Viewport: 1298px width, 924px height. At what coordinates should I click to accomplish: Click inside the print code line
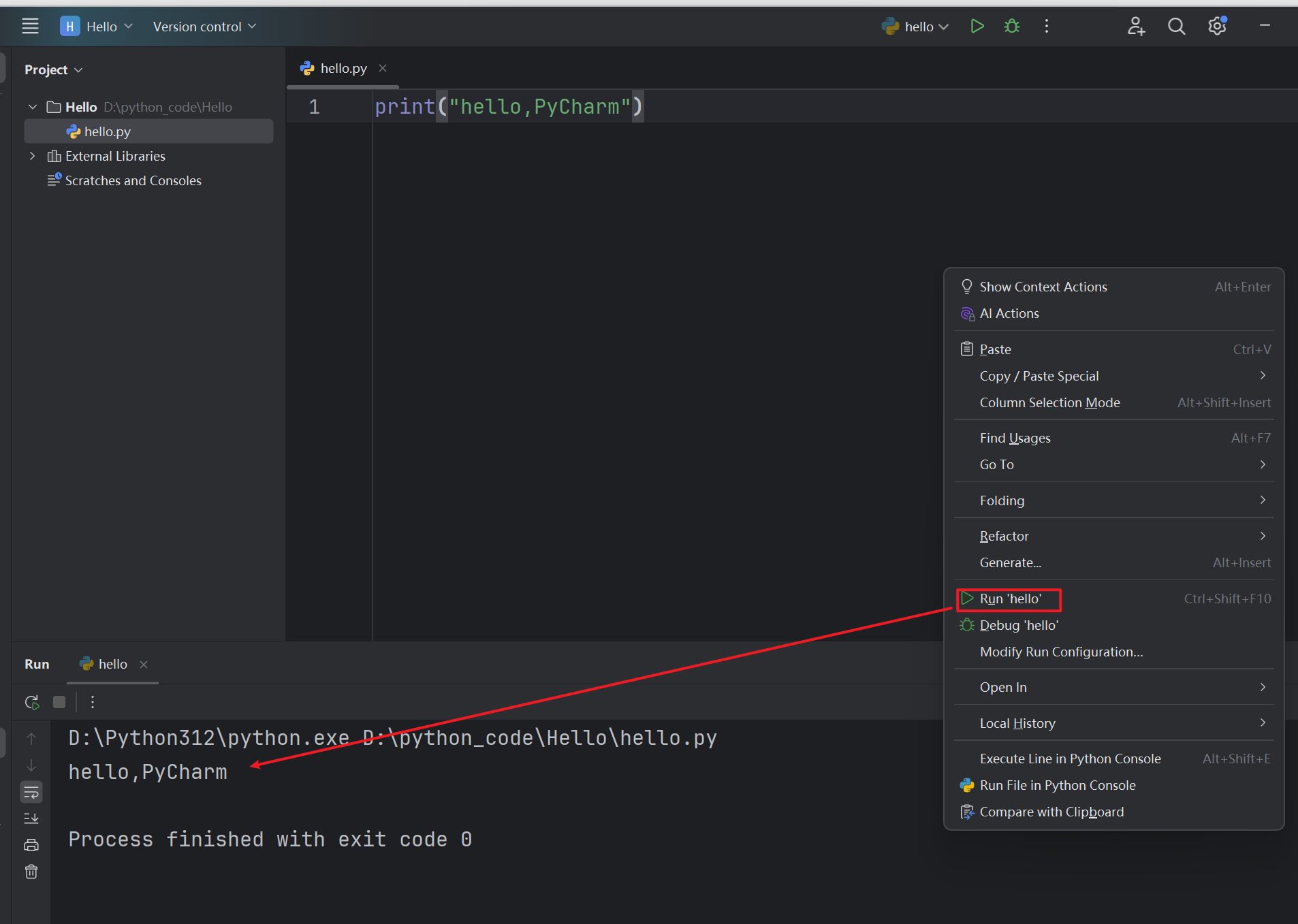(x=508, y=107)
